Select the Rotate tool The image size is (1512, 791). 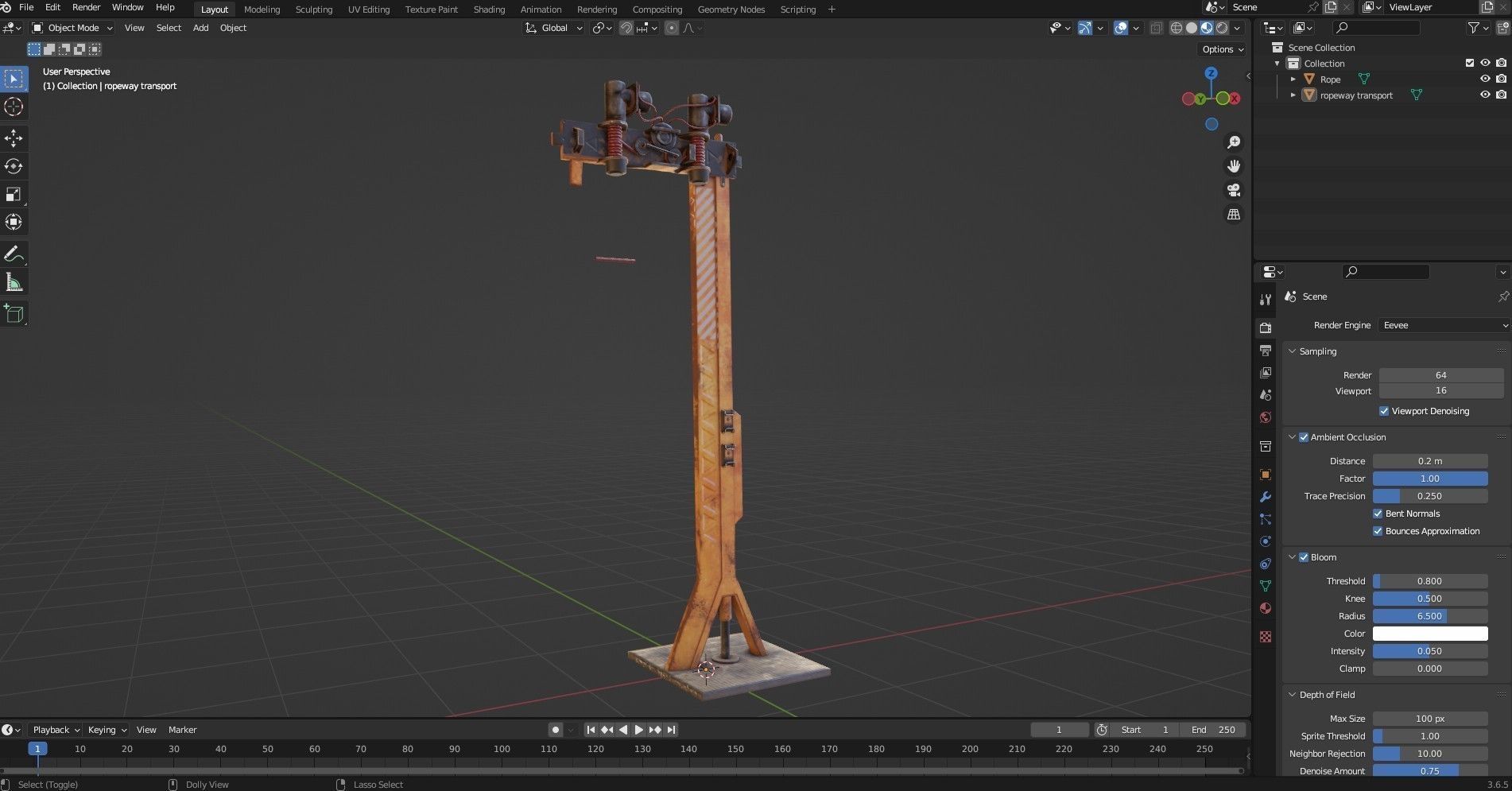click(x=14, y=166)
